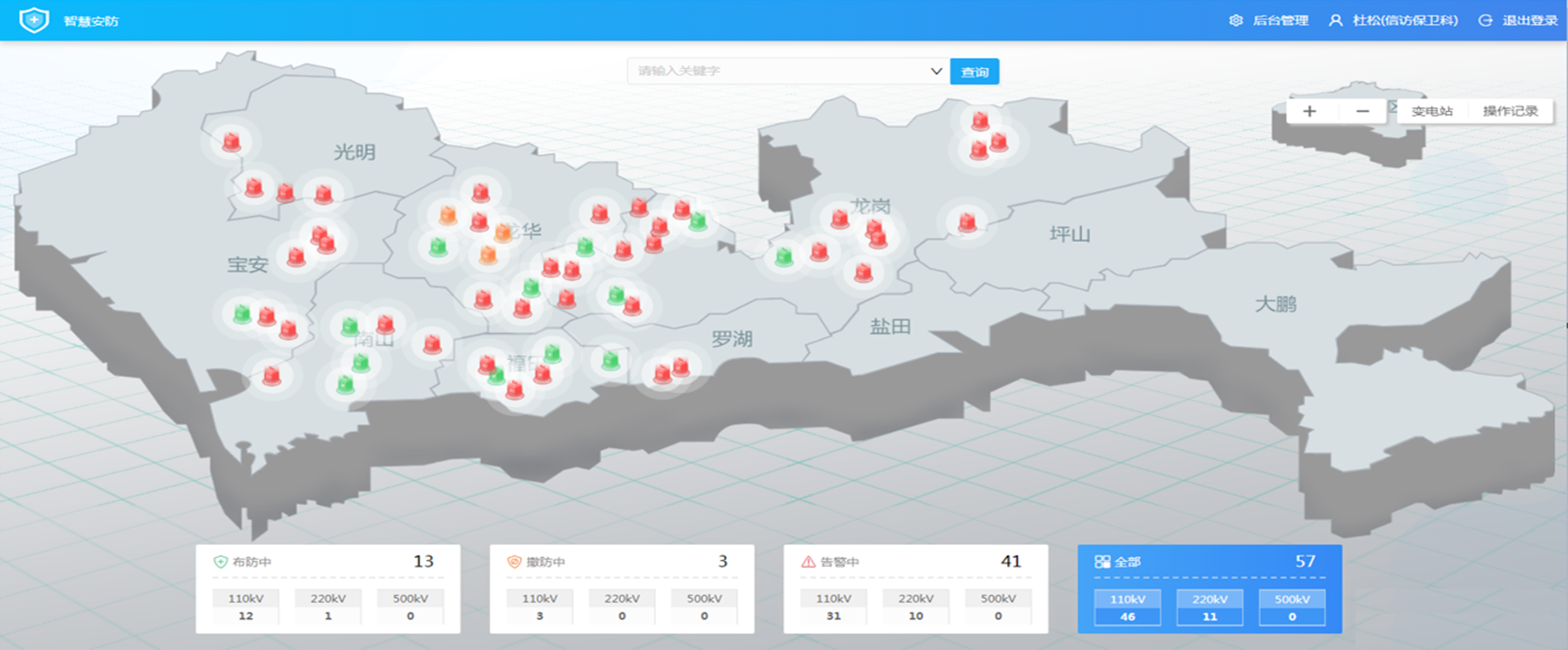The image size is (1568, 650).
Task: Click 500kV cell in 布防中 card
Action: coord(410,607)
